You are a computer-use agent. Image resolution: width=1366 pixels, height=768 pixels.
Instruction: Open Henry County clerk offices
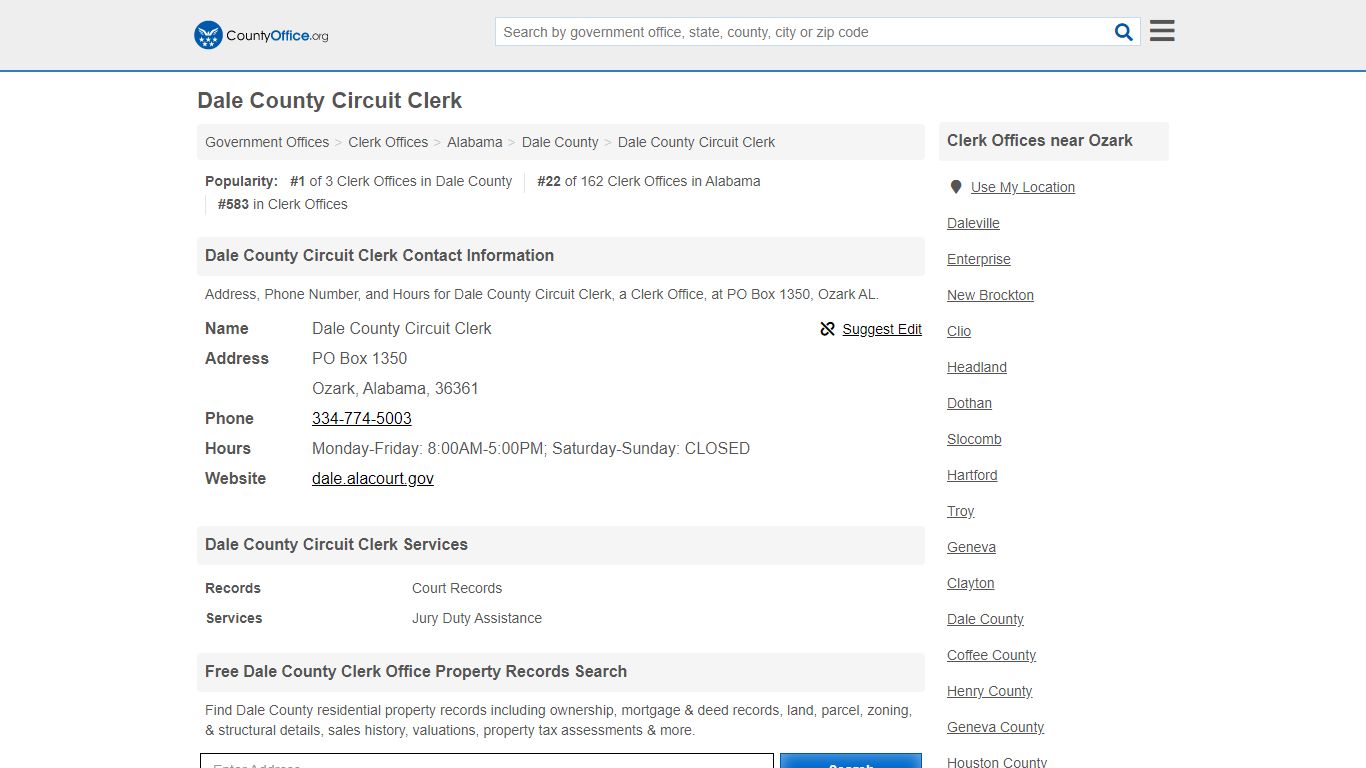click(989, 691)
